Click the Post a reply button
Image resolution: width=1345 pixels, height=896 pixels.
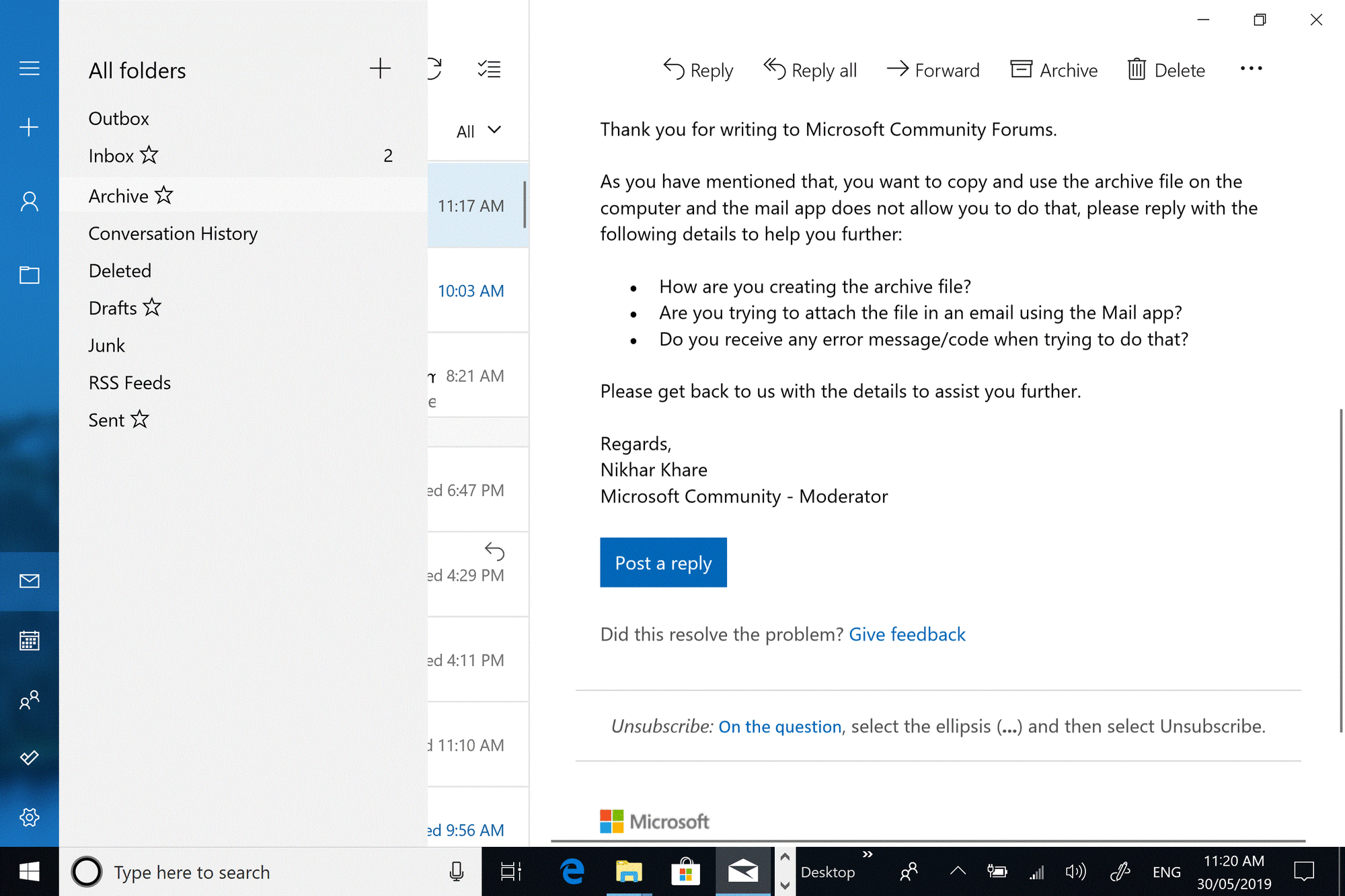(x=663, y=563)
